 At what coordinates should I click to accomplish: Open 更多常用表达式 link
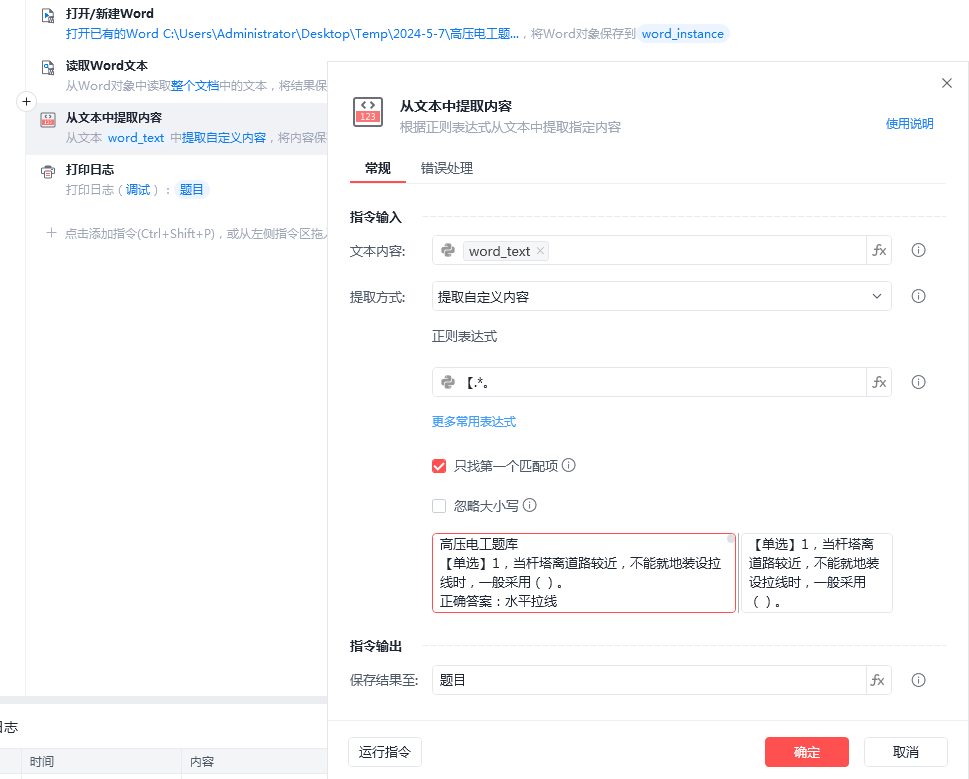click(474, 422)
